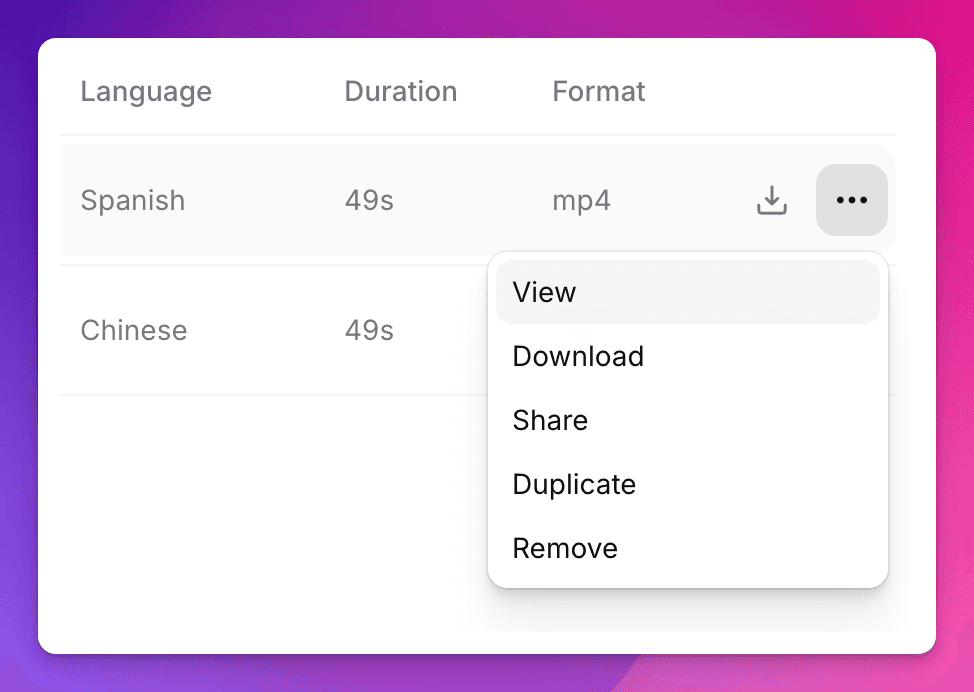Screen dimensions: 974x692
Task: Click the Language column header
Action: click(x=146, y=92)
